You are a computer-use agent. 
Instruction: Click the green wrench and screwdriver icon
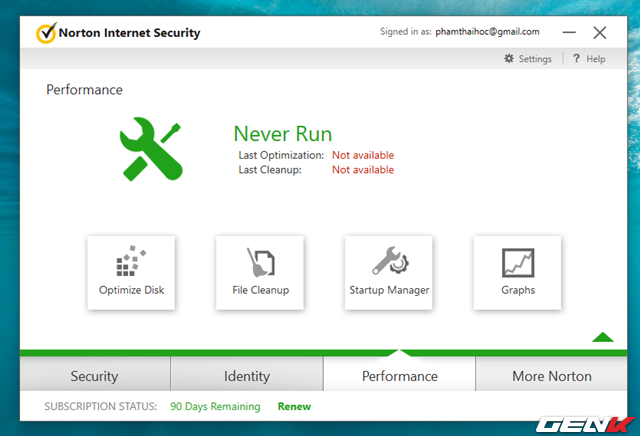[151, 149]
